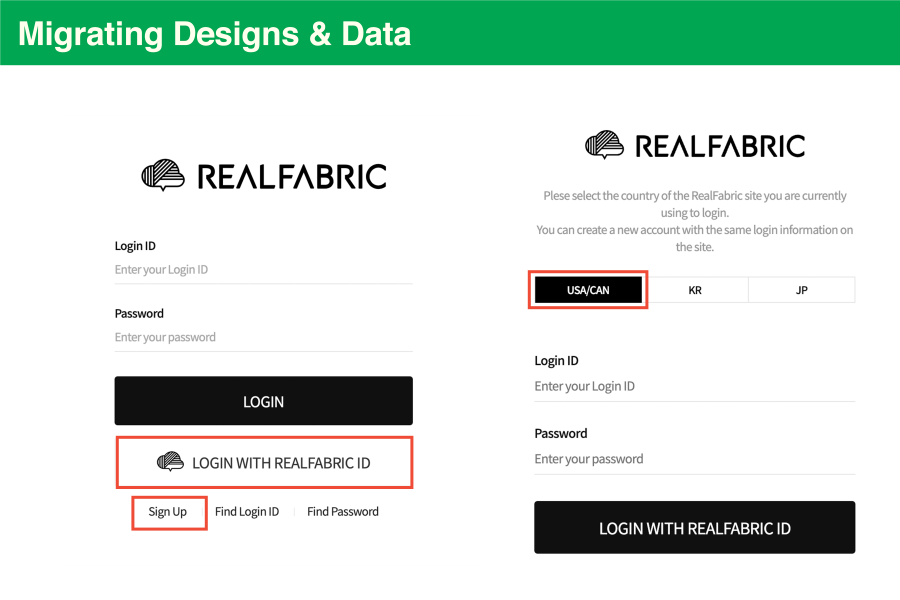The image size is (900, 600).
Task: Click the RealFabric yarn logo in the Sign Up form
Action: pos(163,176)
